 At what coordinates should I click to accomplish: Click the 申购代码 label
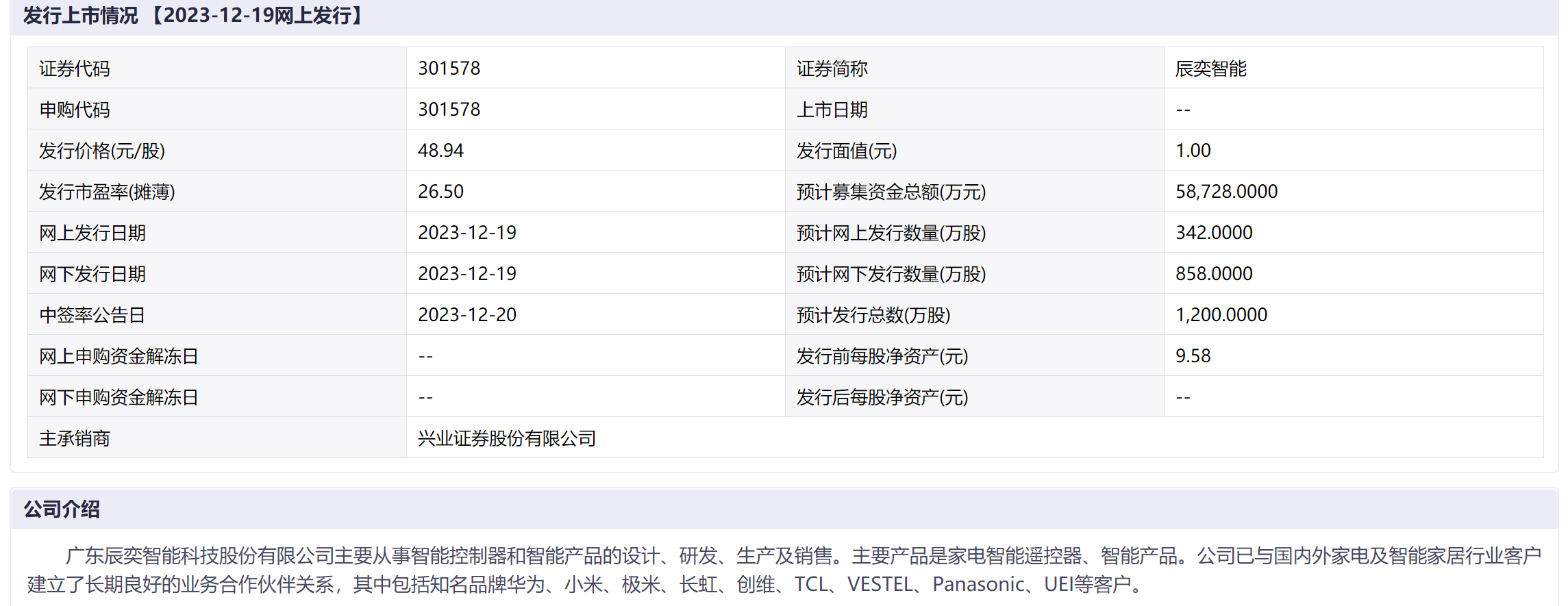point(75,110)
